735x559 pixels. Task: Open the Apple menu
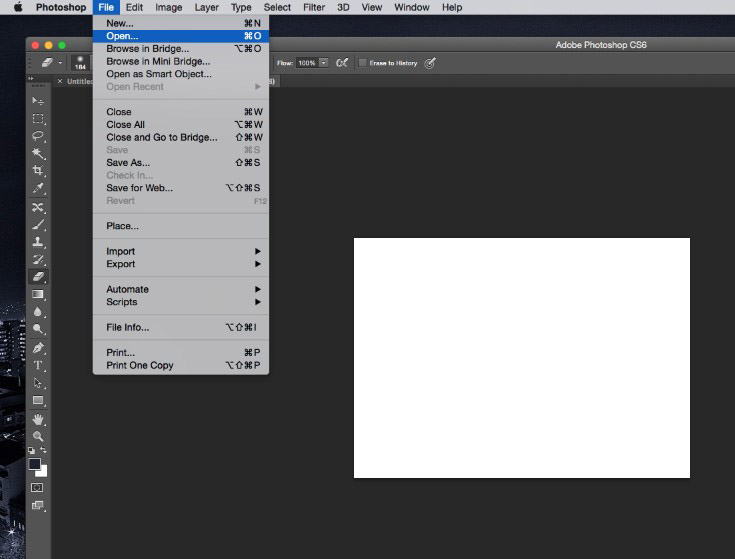17,7
